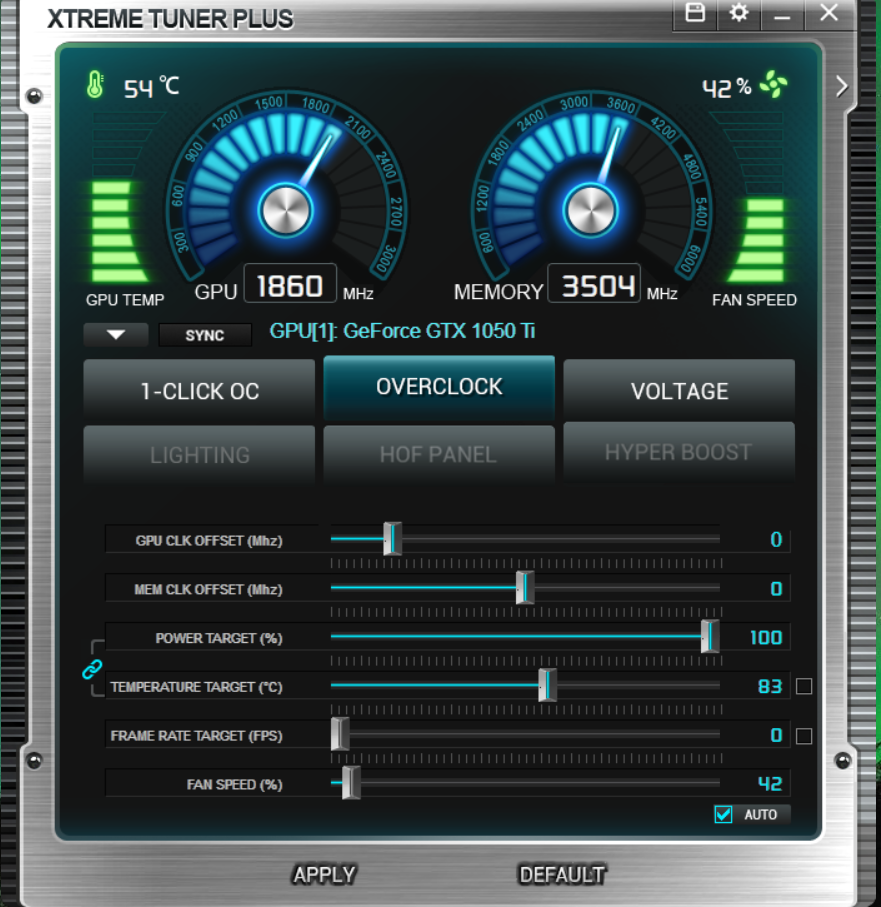The width and height of the screenshot is (881, 907).
Task: Open settings via the gear icon
Action: [739, 13]
